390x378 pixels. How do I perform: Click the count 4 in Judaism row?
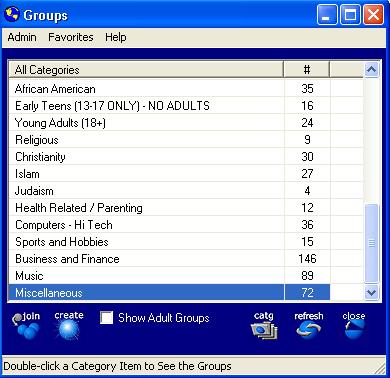307,191
